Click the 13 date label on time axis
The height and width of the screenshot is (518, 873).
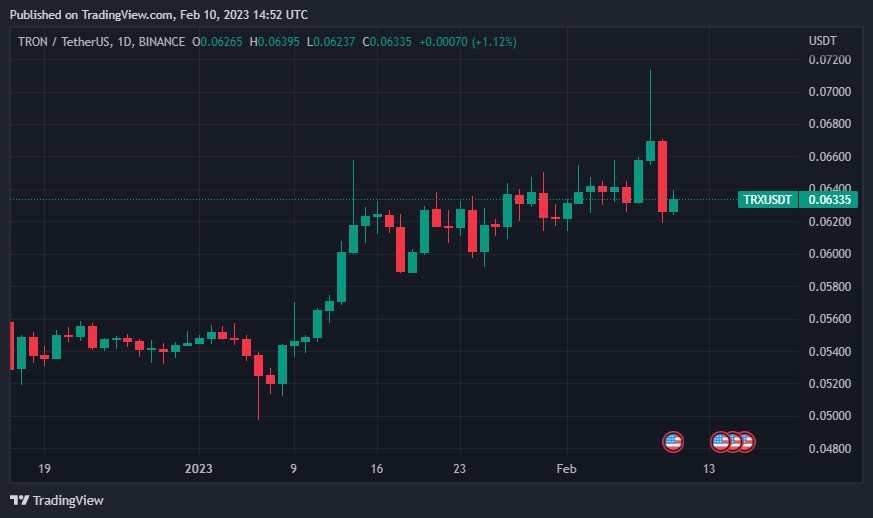point(709,468)
